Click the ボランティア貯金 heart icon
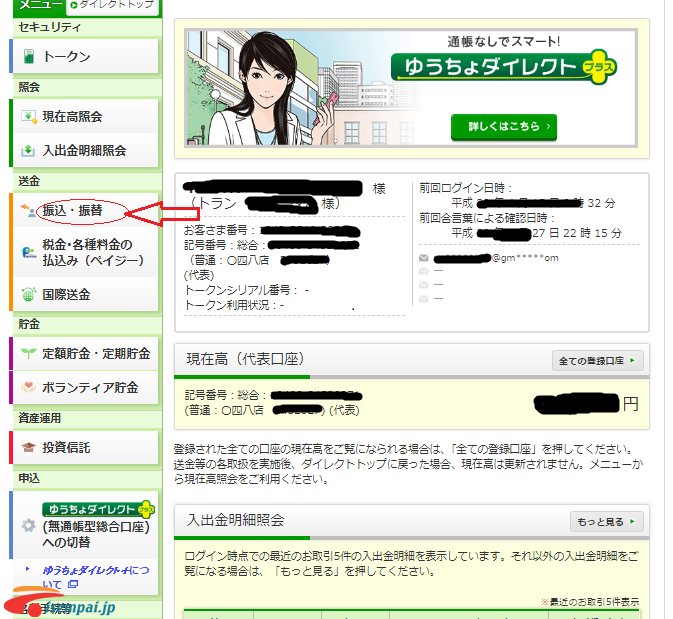This screenshot has height=619, width=673. tap(28, 387)
